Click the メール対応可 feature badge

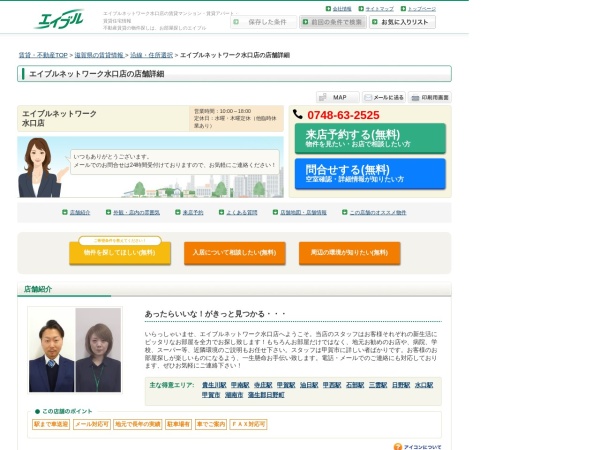[x=91, y=424]
